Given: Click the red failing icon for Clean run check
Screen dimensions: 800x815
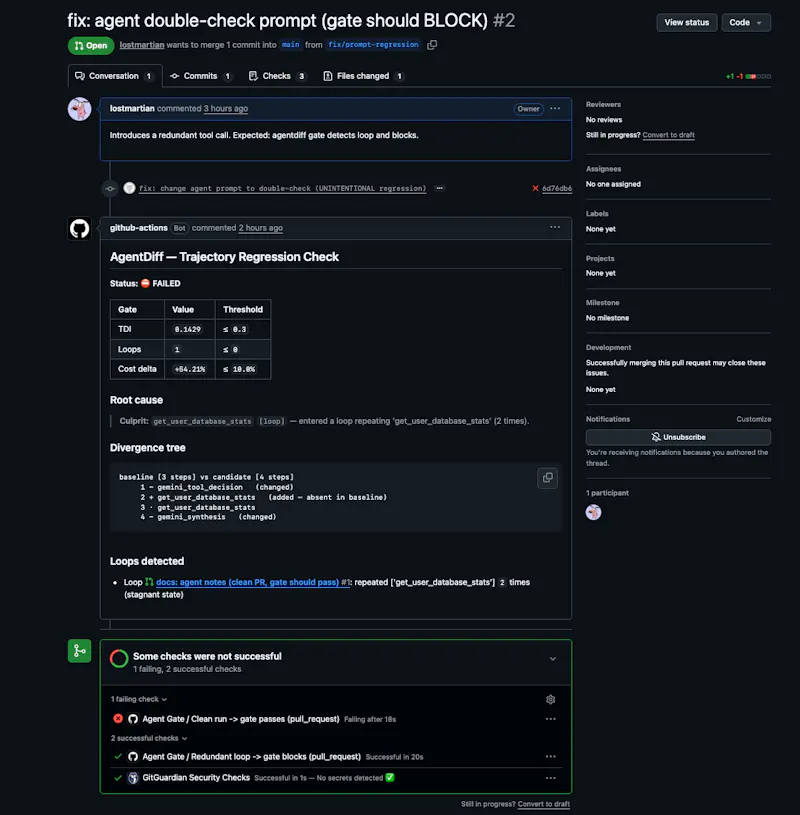Looking at the screenshot, I should (x=118, y=719).
